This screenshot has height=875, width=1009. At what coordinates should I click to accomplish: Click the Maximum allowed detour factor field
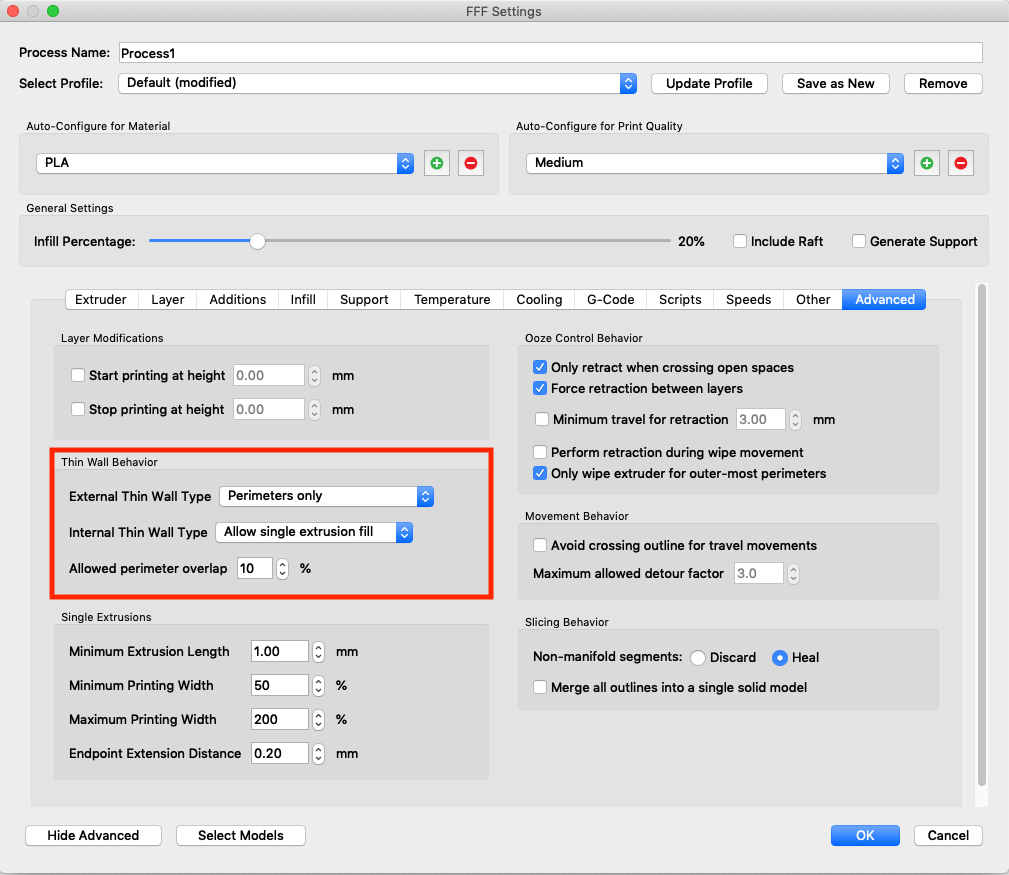click(x=759, y=573)
